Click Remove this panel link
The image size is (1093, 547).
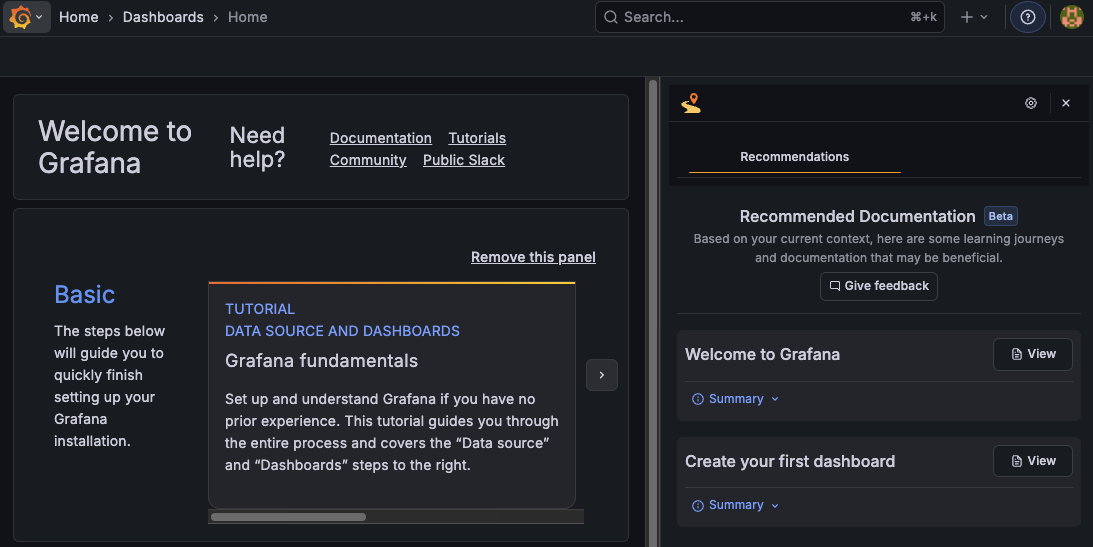coord(533,257)
